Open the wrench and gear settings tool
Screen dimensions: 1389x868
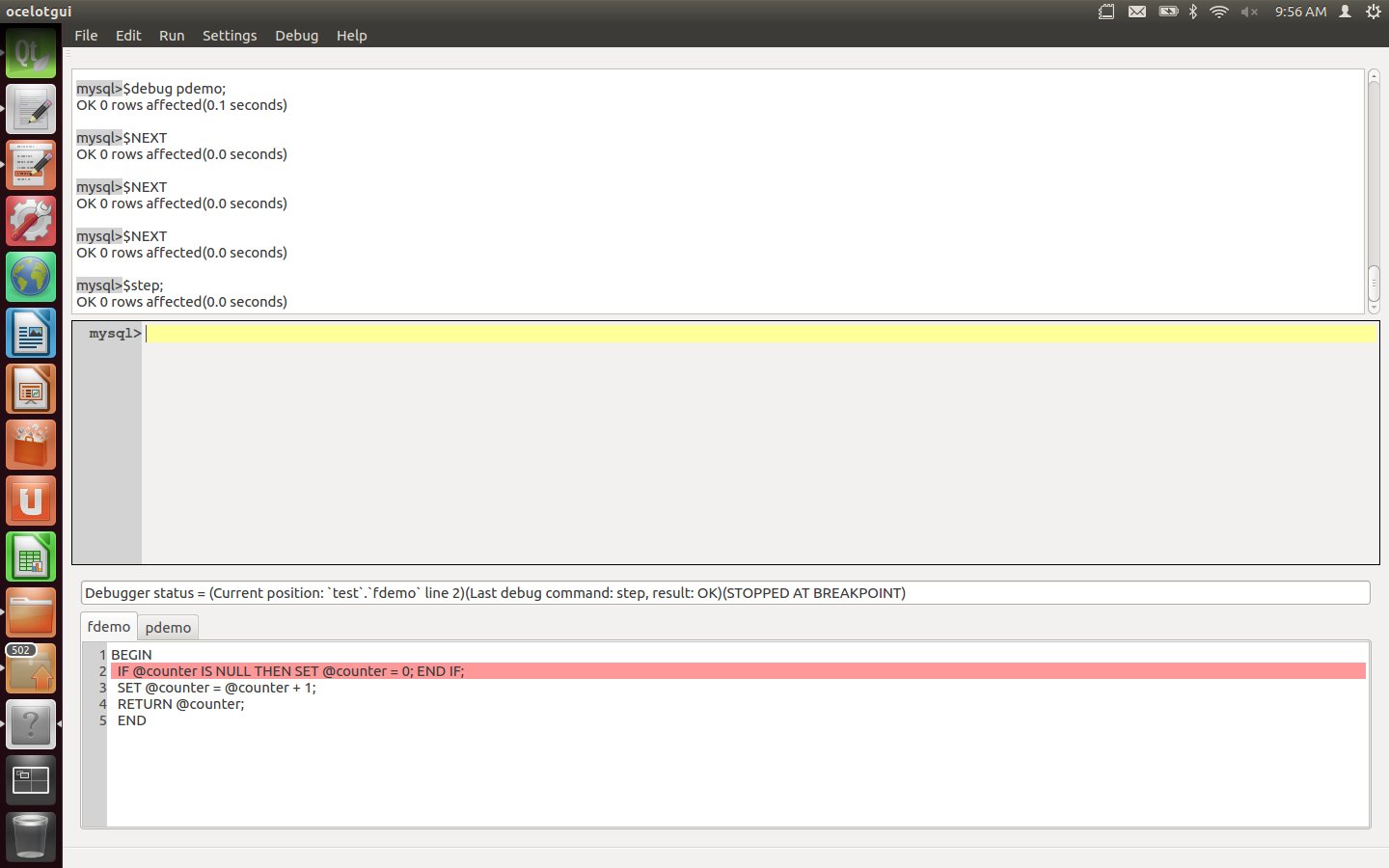31,221
